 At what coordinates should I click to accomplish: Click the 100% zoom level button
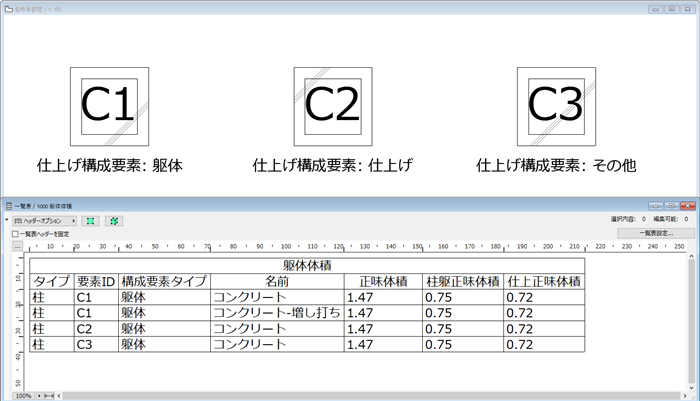(24, 396)
